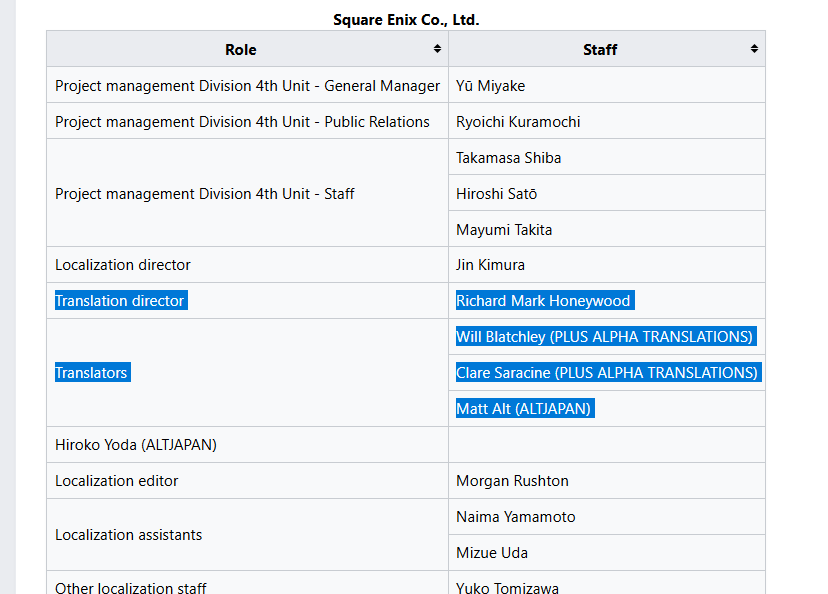
Task: Click the Square Enix Co., Ltd. caption
Action: tap(406, 20)
